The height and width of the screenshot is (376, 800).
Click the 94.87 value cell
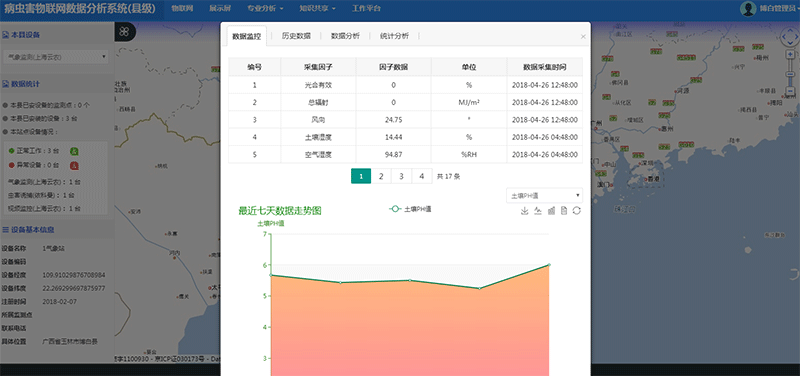click(x=393, y=155)
